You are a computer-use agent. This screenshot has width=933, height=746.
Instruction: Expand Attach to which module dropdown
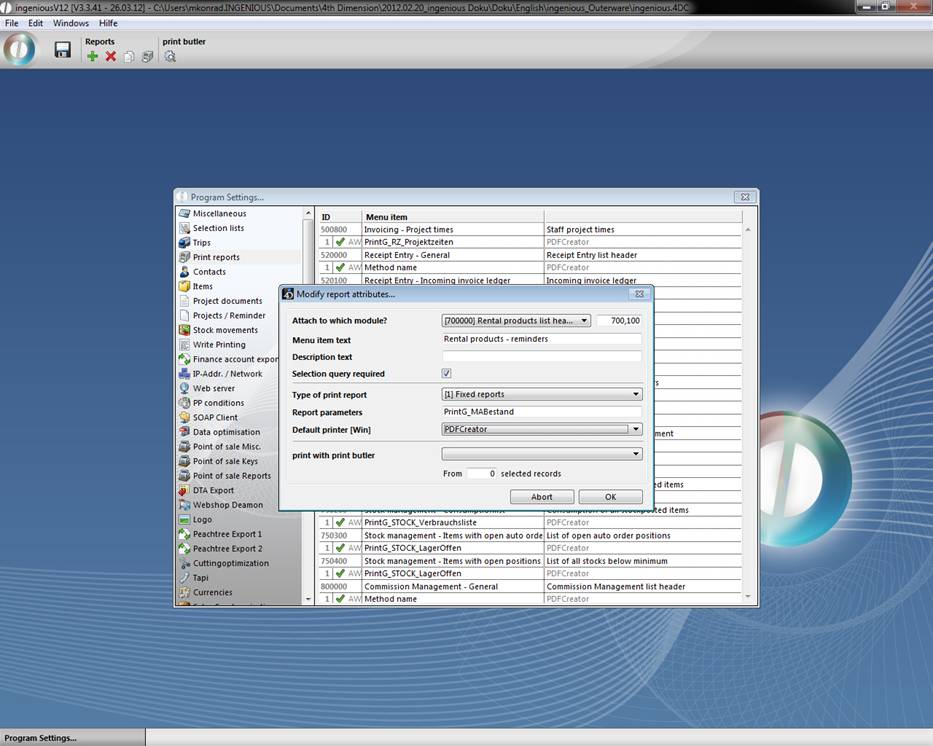tap(584, 321)
